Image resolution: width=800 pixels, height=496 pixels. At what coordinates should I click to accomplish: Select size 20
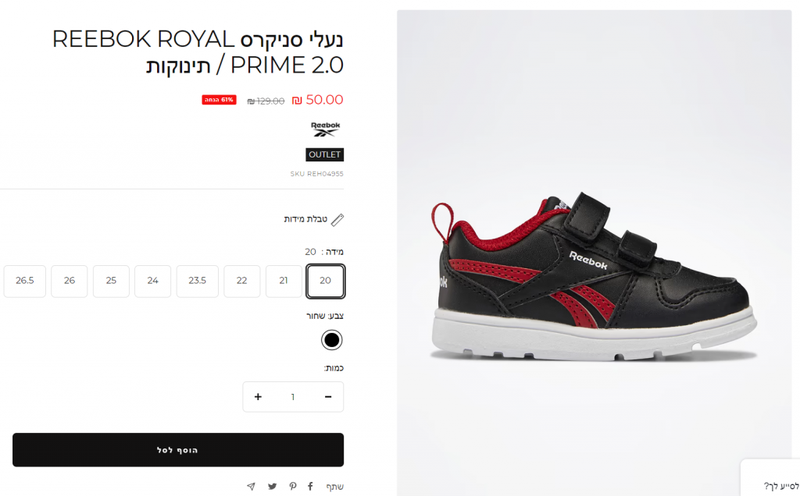pyautogui.click(x=326, y=281)
